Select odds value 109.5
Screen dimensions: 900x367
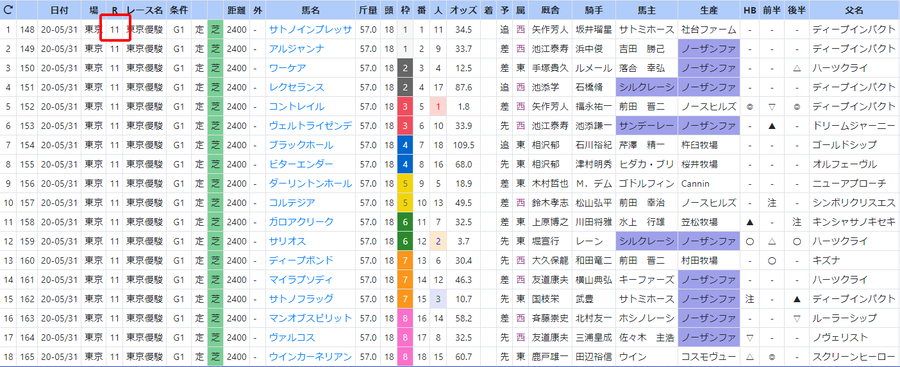(x=464, y=145)
